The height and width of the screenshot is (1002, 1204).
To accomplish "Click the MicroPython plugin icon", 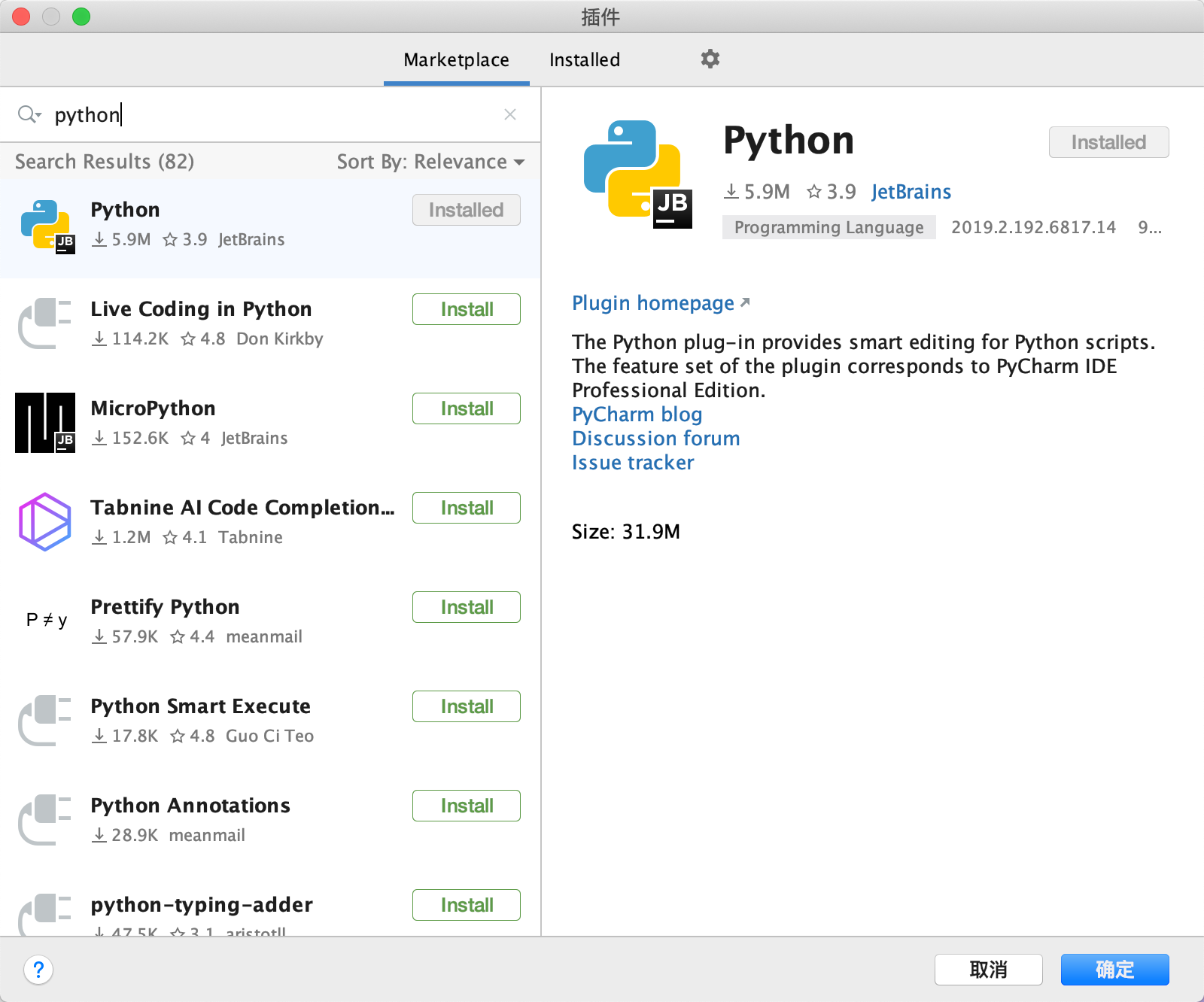I will 45,423.
